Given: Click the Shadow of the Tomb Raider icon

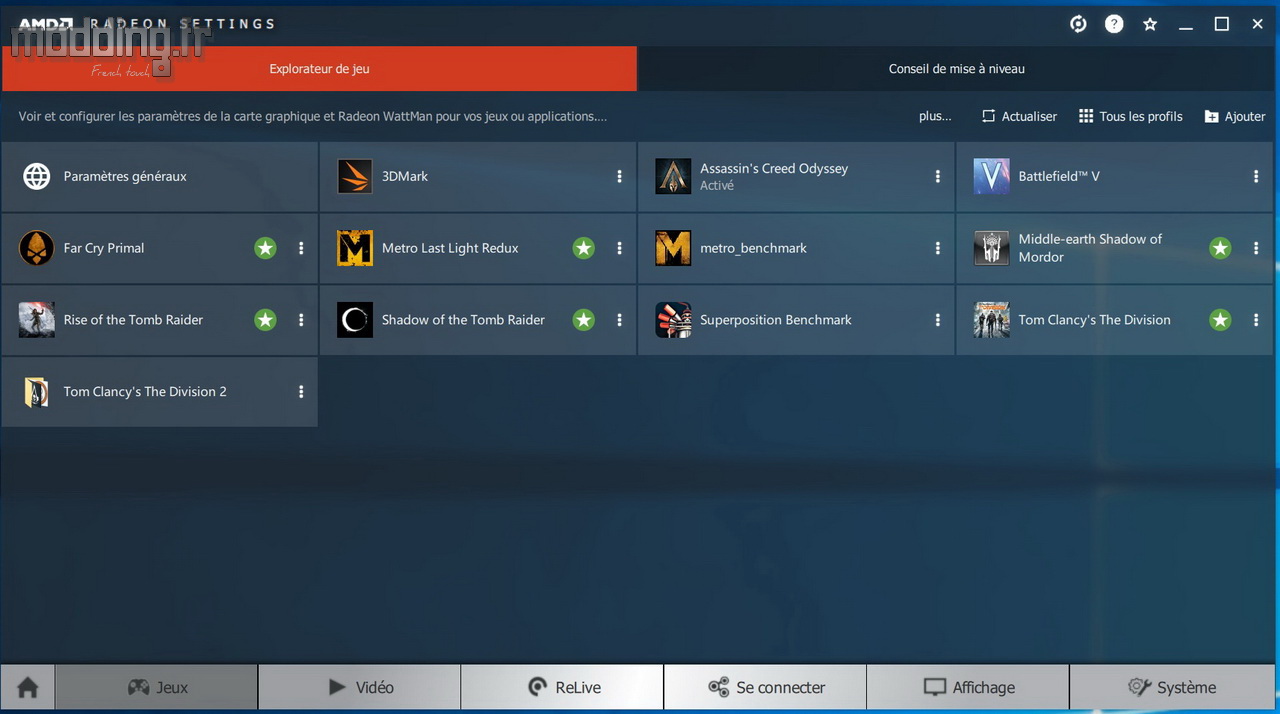Looking at the screenshot, I should [x=355, y=320].
